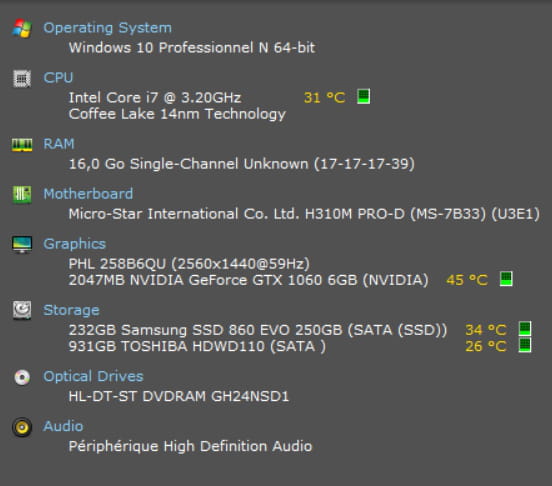Open the Operating System section link
This screenshot has height=486, width=552.
107,28
